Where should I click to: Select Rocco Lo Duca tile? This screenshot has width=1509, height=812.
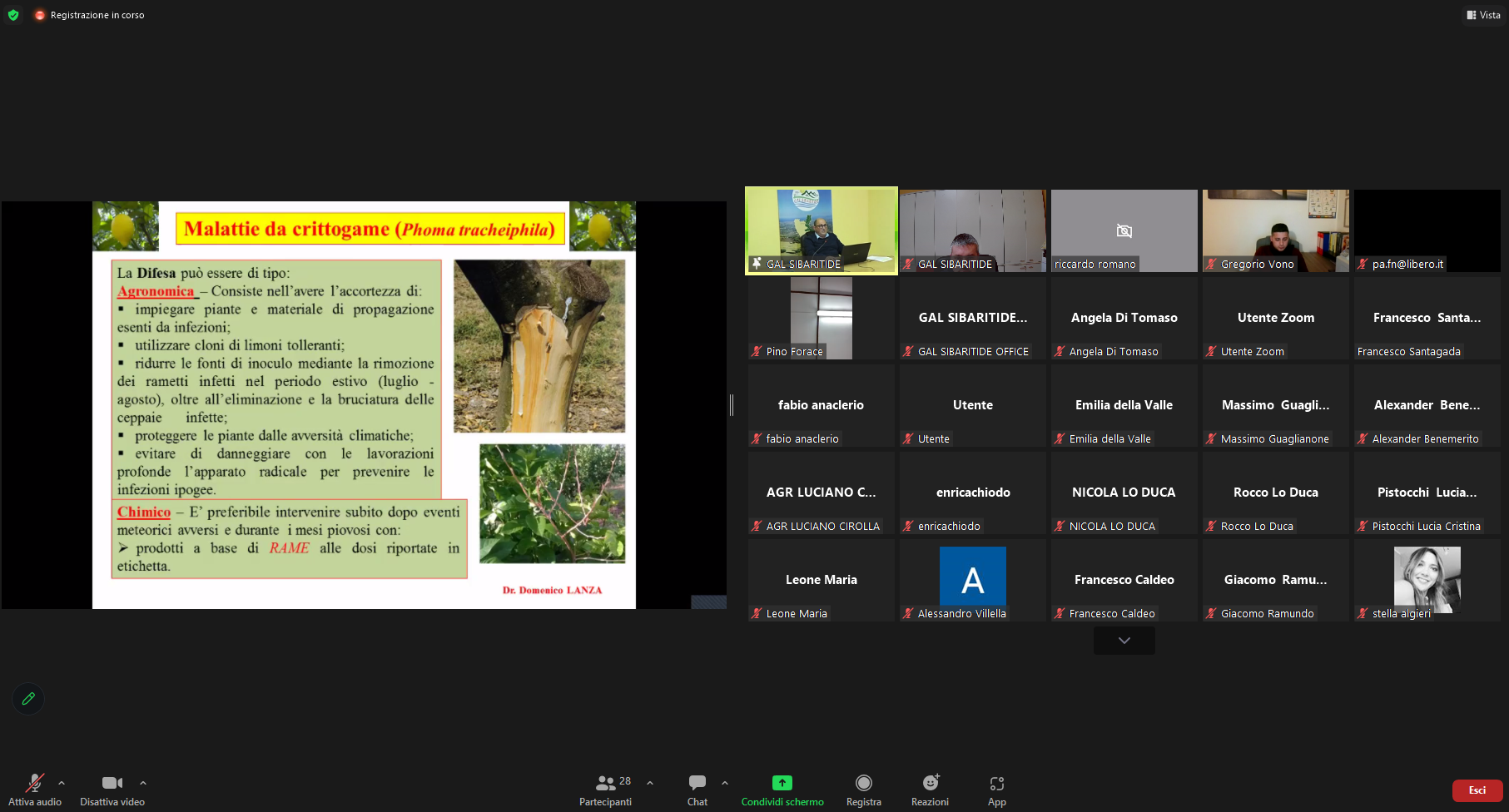(1276, 493)
